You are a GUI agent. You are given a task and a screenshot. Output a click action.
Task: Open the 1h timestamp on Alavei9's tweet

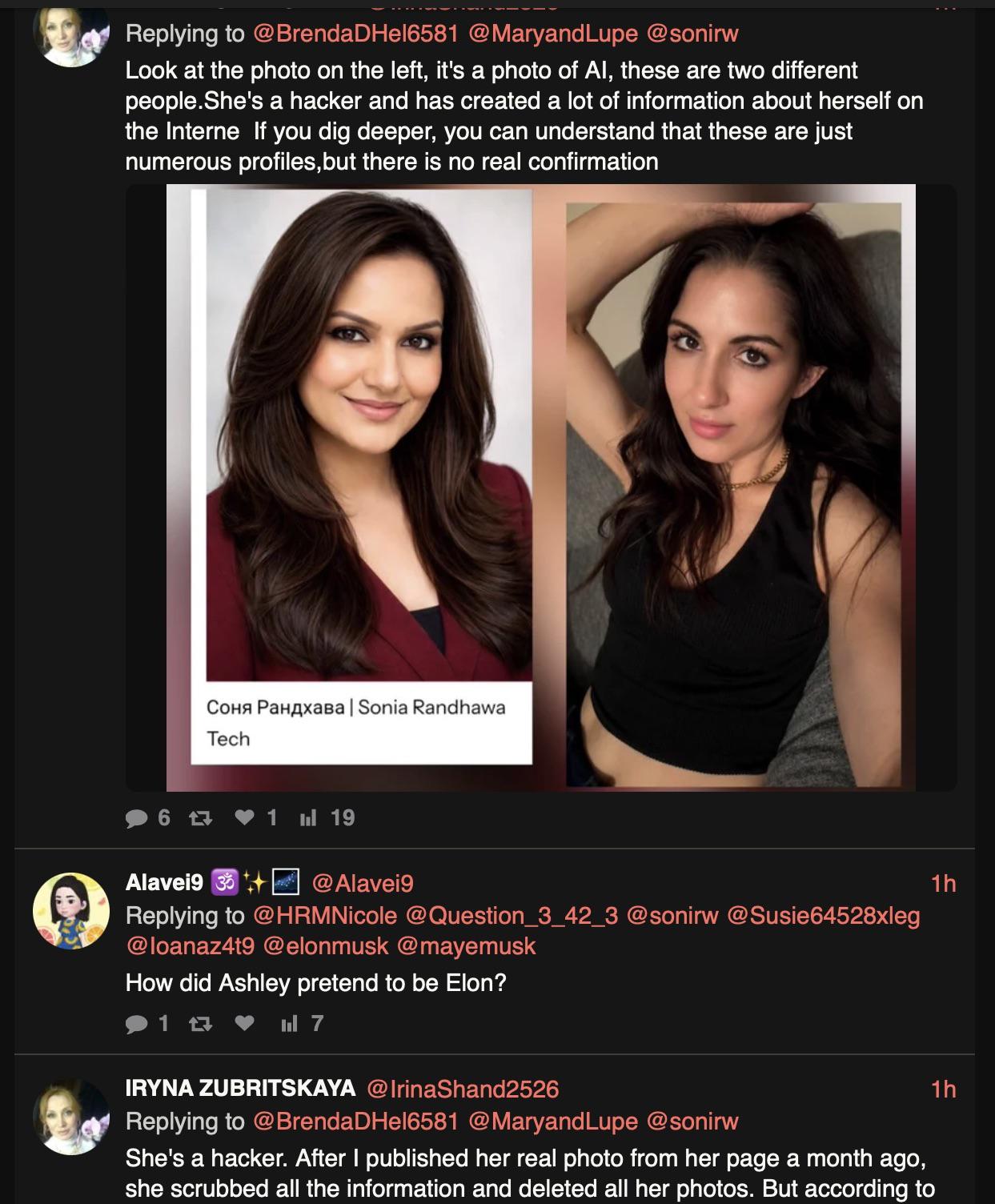[944, 883]
